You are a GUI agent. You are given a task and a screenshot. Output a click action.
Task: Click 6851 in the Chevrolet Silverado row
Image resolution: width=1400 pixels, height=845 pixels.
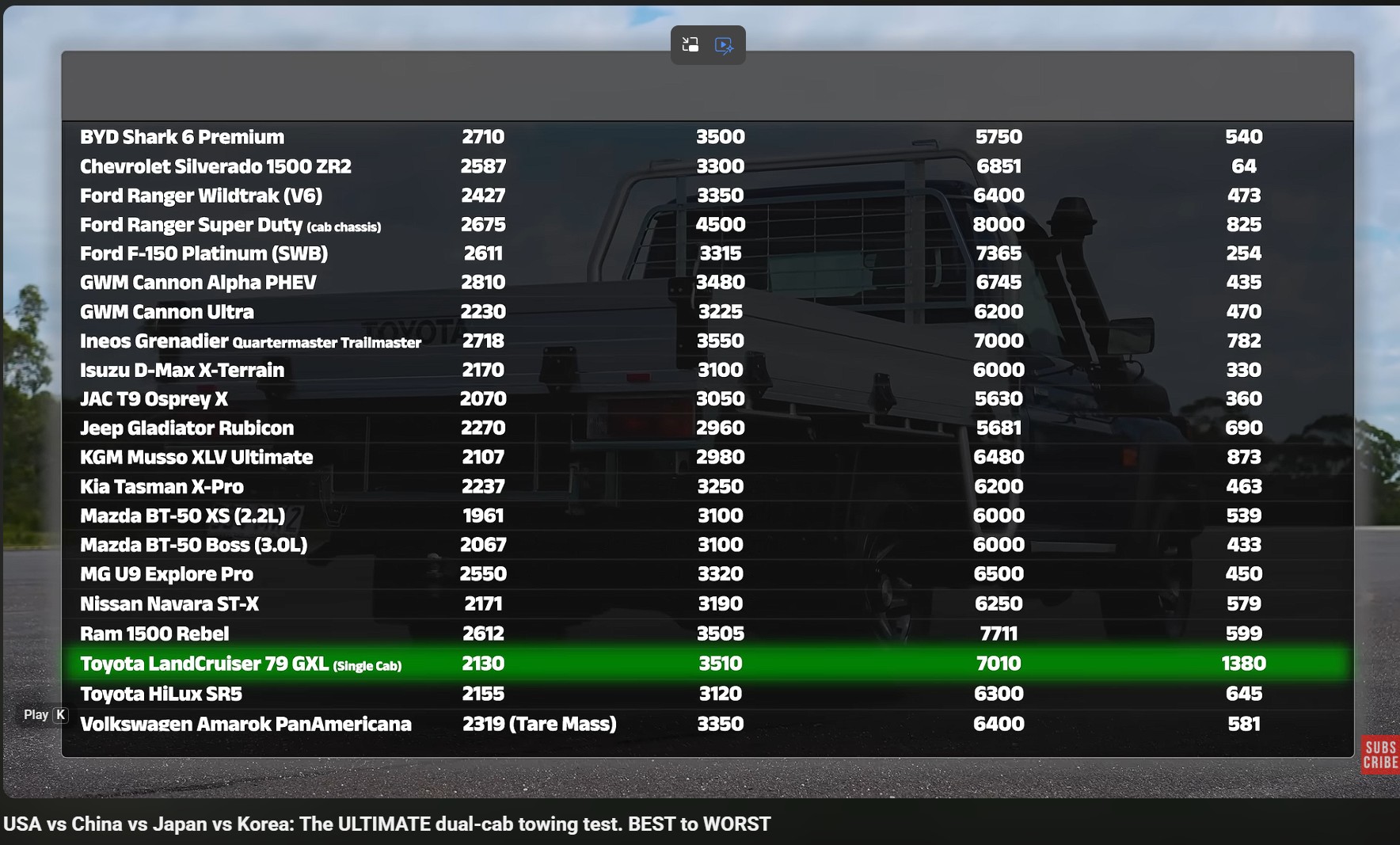click(x=999, y=166)
